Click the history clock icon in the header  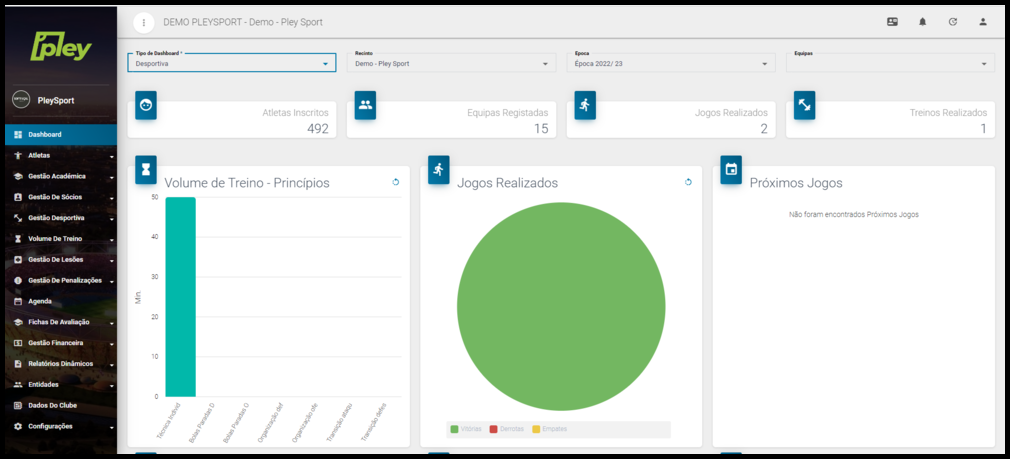(952, 22)
